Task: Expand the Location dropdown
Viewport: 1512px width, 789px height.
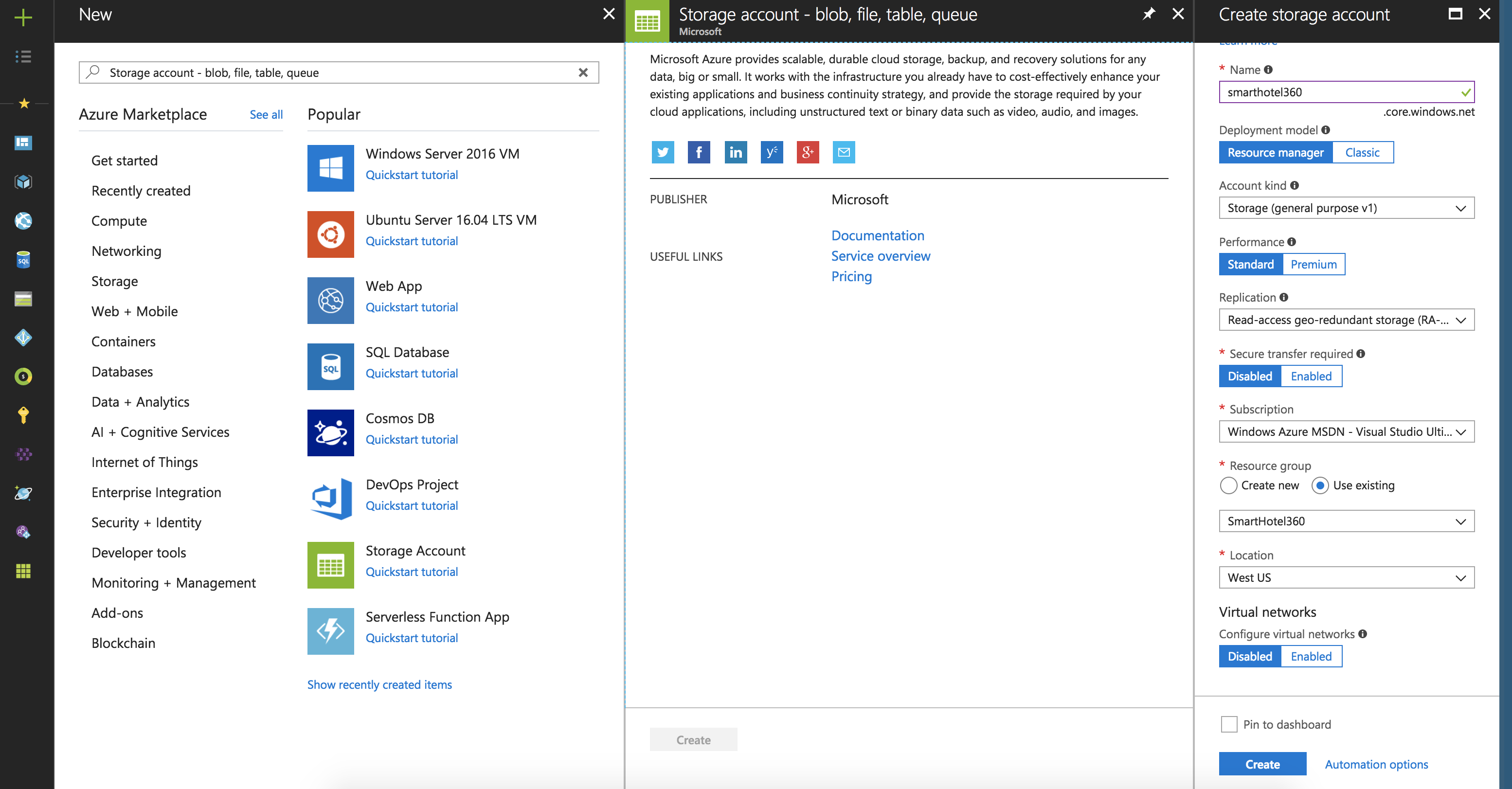Action: [1346, 578]
